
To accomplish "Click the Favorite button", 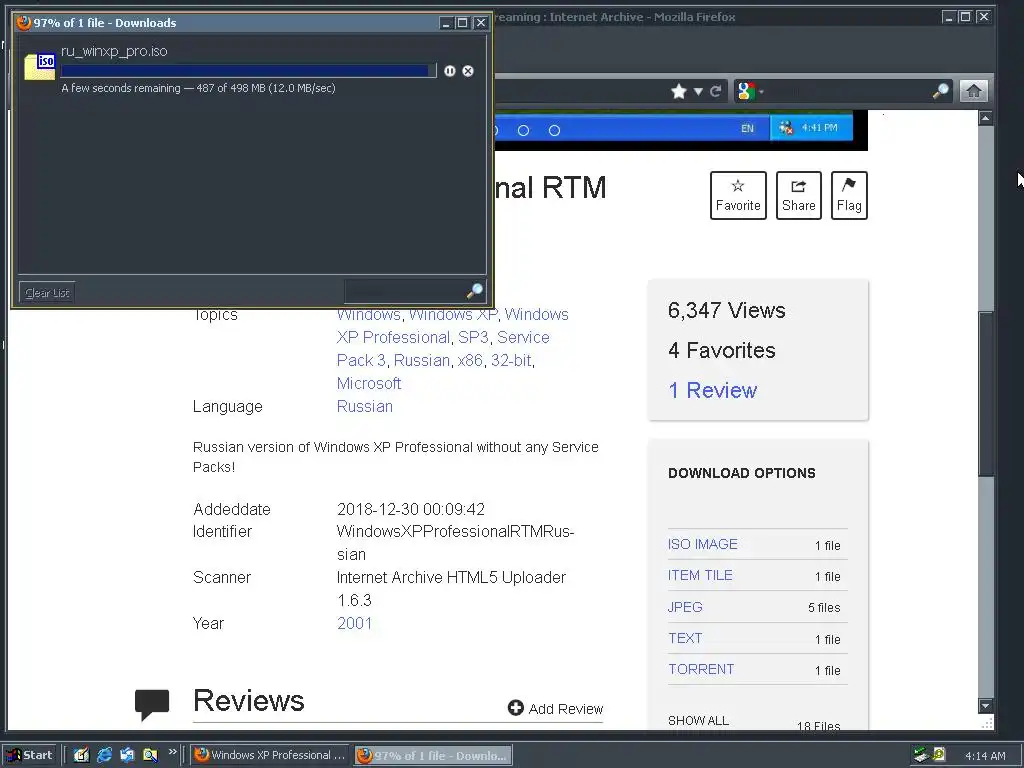I will click(738, 195).
